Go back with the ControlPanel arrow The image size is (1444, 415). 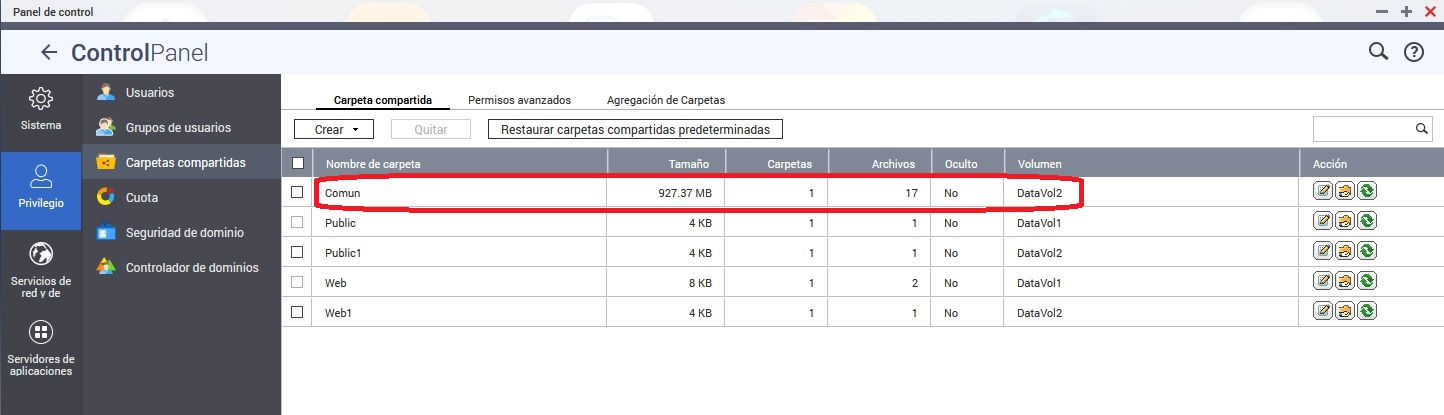click(48, 53)
